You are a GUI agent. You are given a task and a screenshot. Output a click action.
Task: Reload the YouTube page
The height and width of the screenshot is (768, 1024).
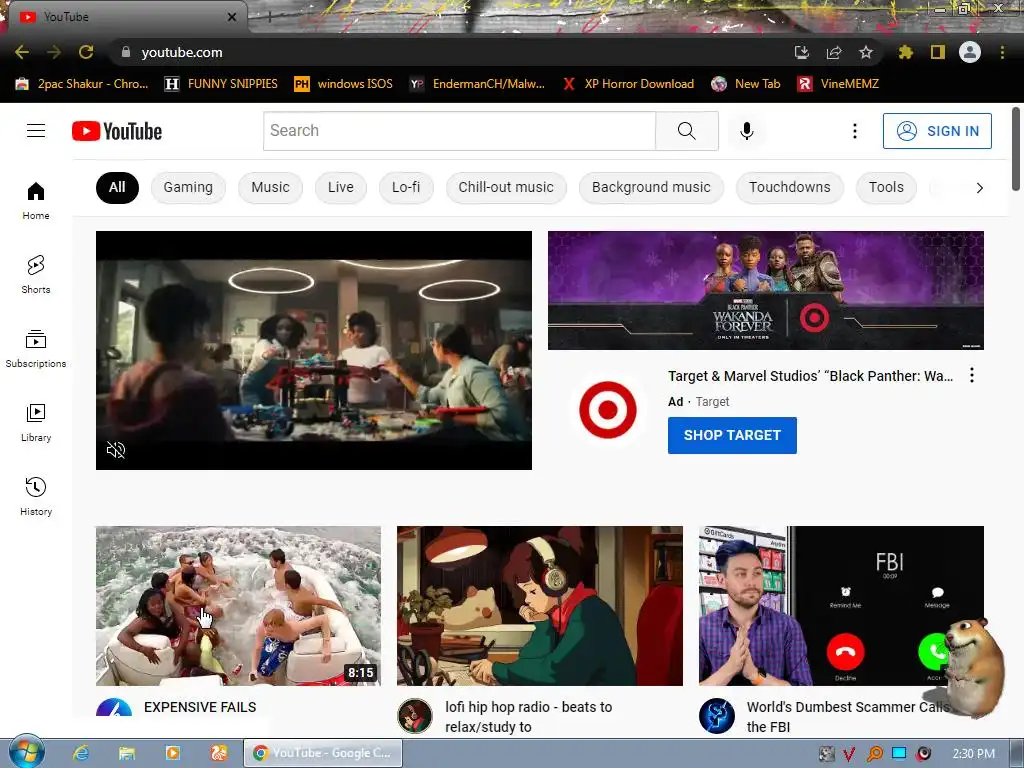point(86,52)
